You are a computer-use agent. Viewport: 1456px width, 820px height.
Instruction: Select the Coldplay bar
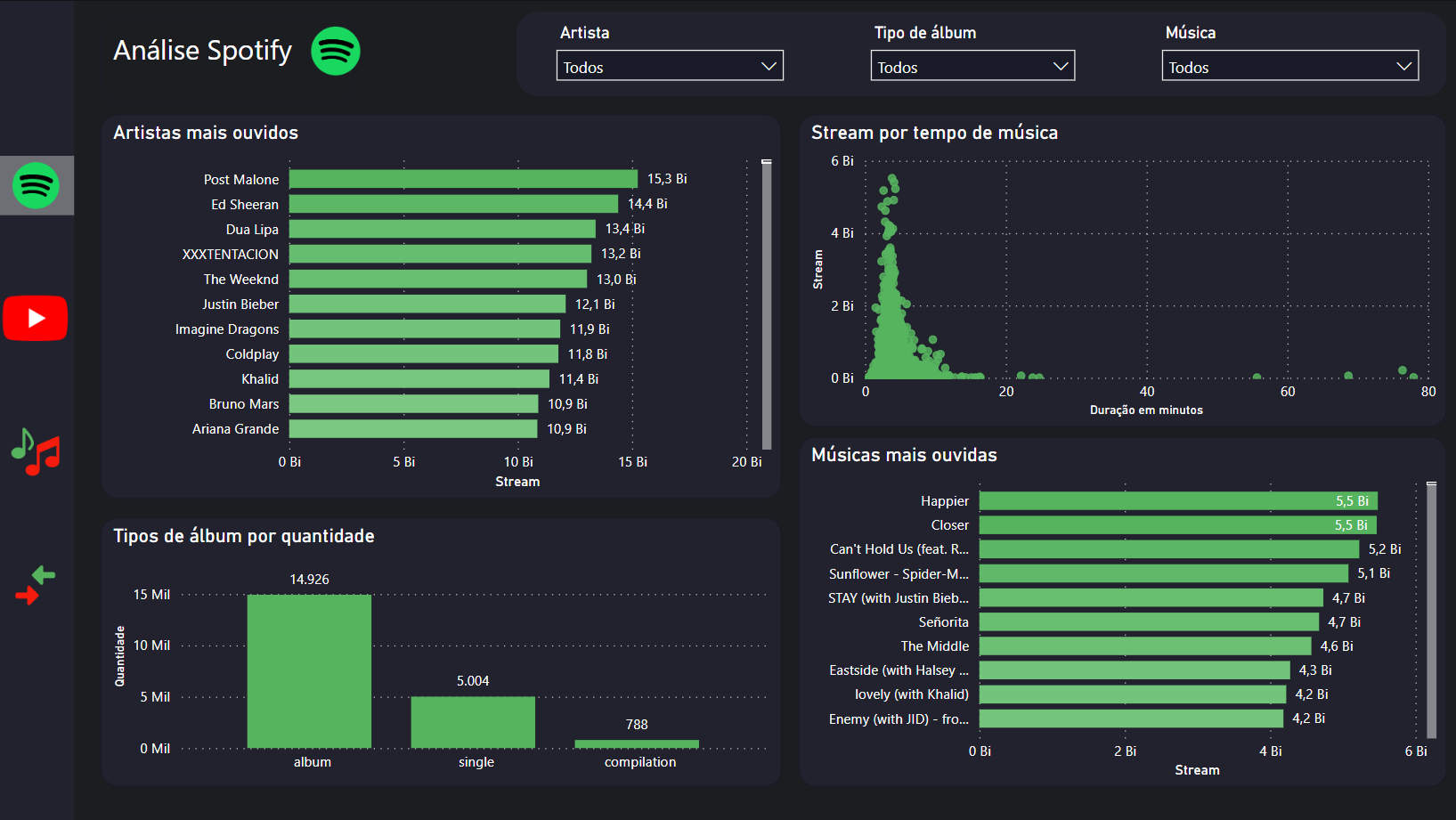[424, 353]
